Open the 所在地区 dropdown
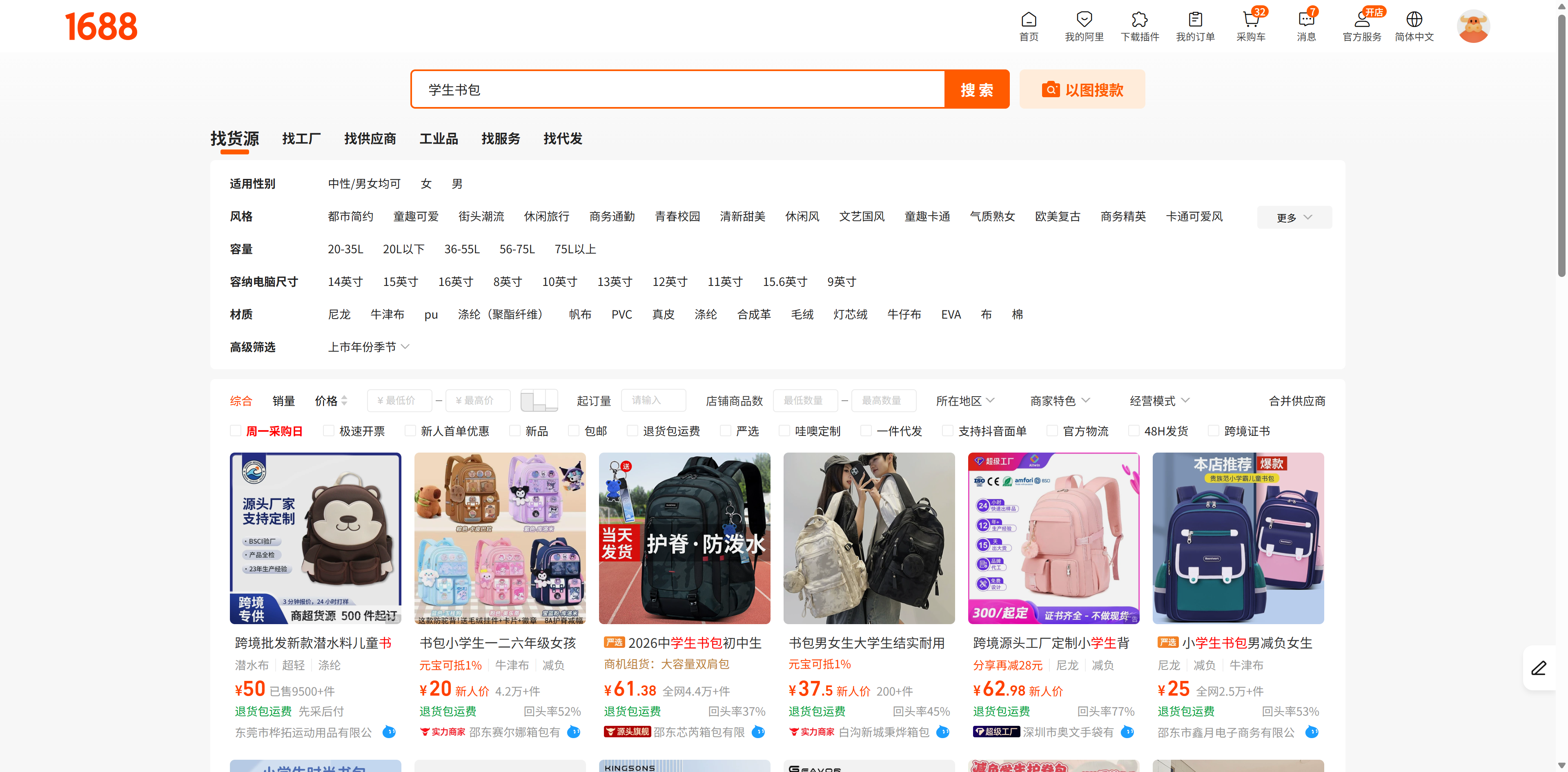This screenshot has width=1568, height=772. (965, 401)
